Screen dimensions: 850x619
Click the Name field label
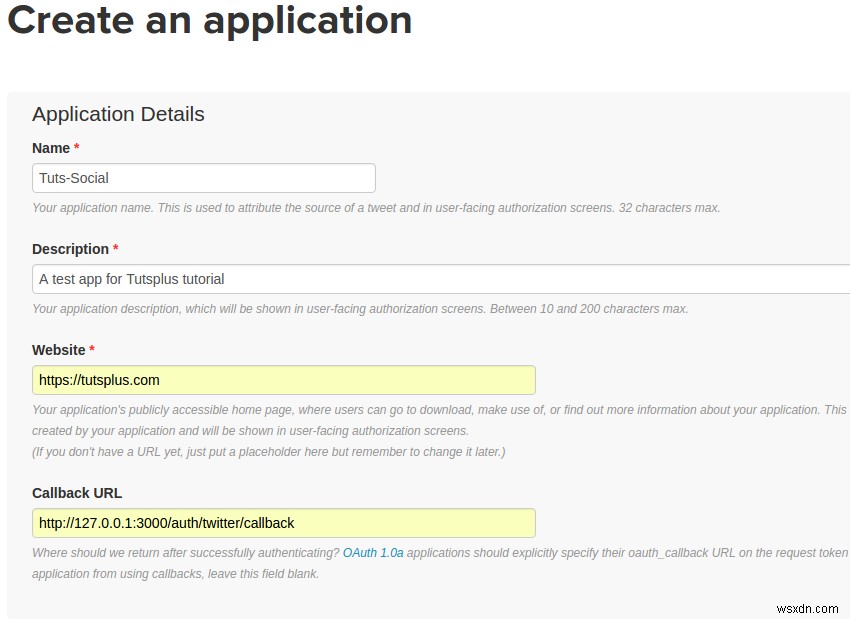[x=49, y=147]
